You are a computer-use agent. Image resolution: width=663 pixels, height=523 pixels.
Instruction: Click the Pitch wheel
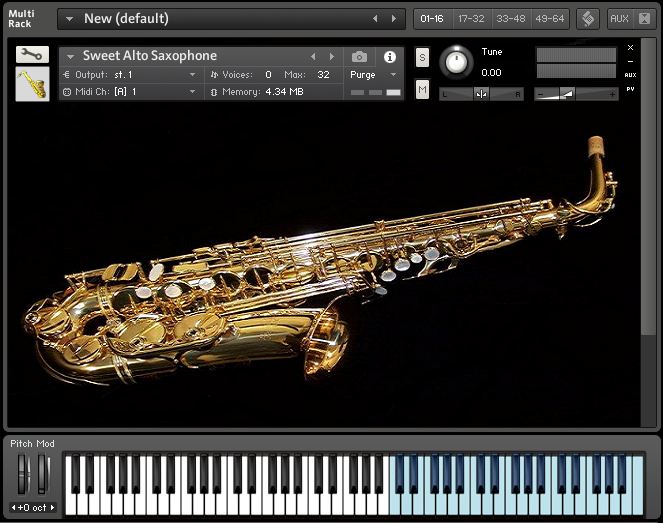click(x=23, y=474)
